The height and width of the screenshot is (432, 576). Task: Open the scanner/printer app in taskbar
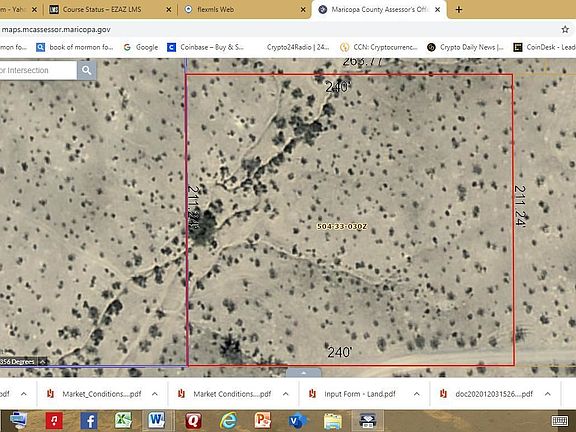point(368,421)
